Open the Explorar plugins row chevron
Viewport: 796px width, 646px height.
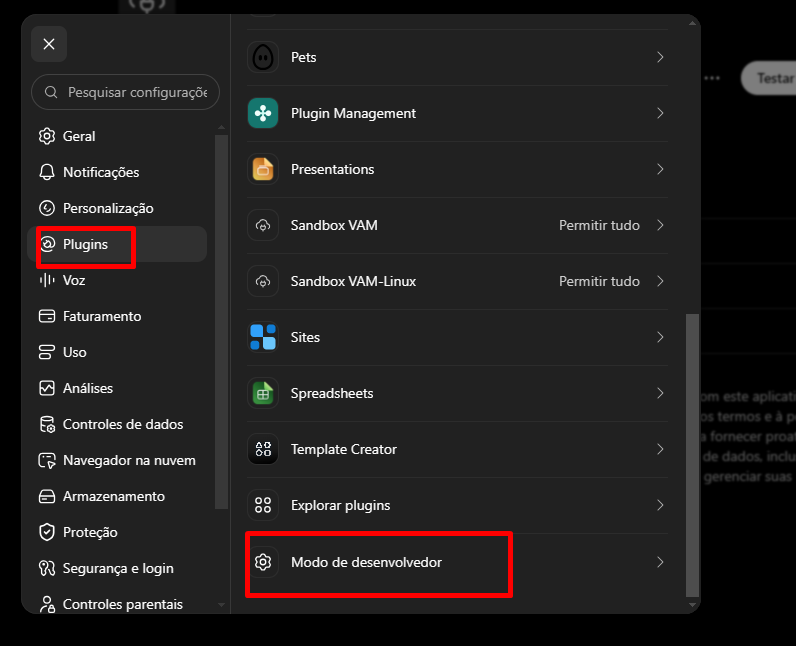click(660, 505)
